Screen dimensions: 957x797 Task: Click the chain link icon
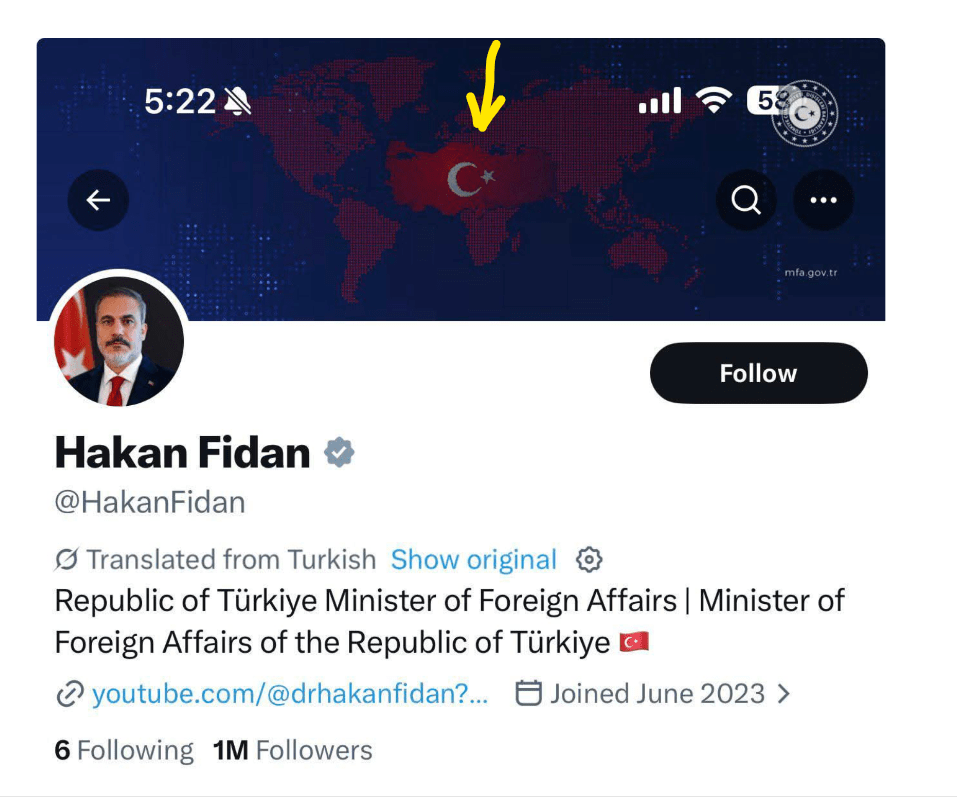tap(69, 694)
